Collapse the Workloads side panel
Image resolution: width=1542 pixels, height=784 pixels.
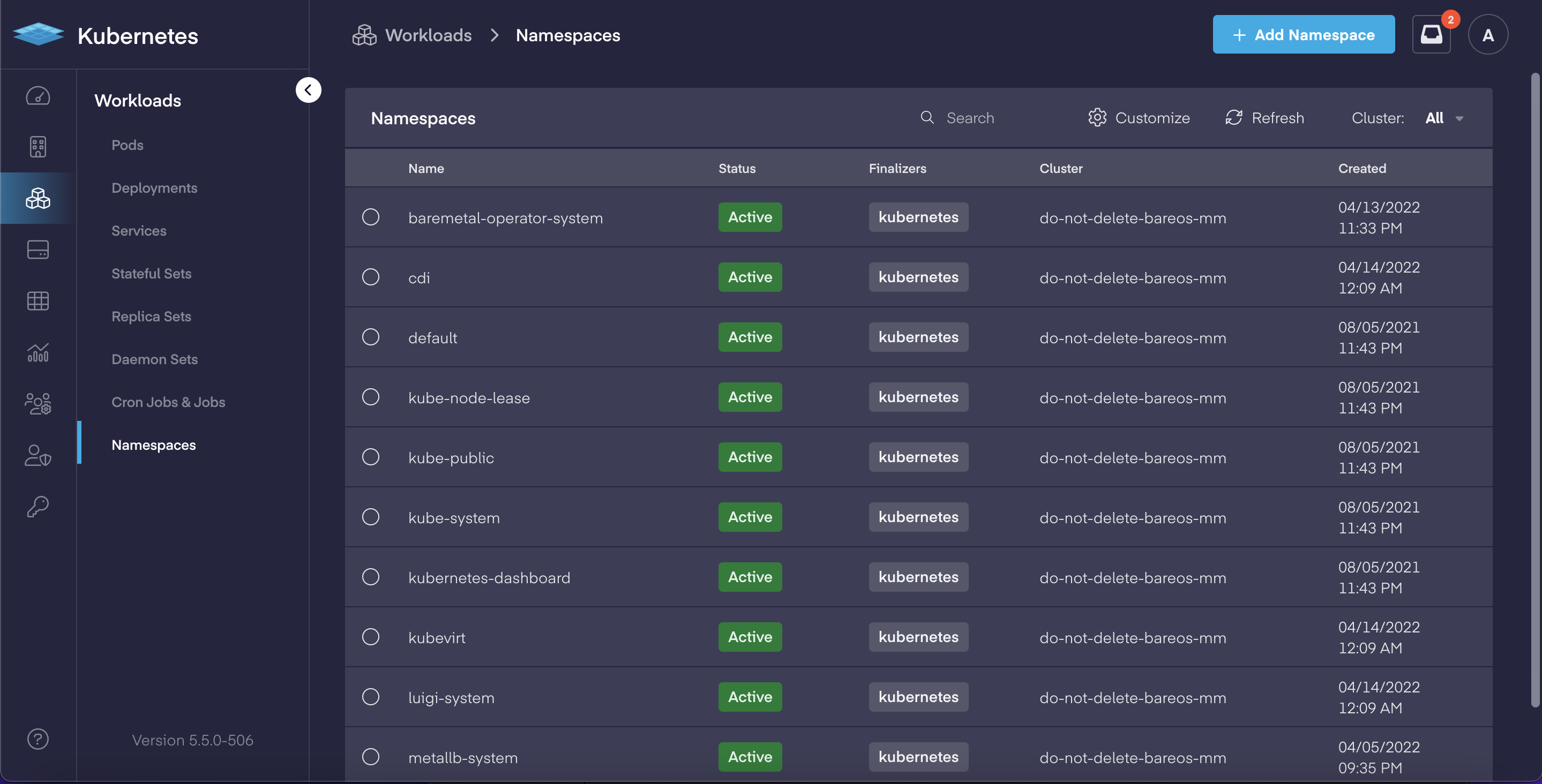(x=308, y=90)
